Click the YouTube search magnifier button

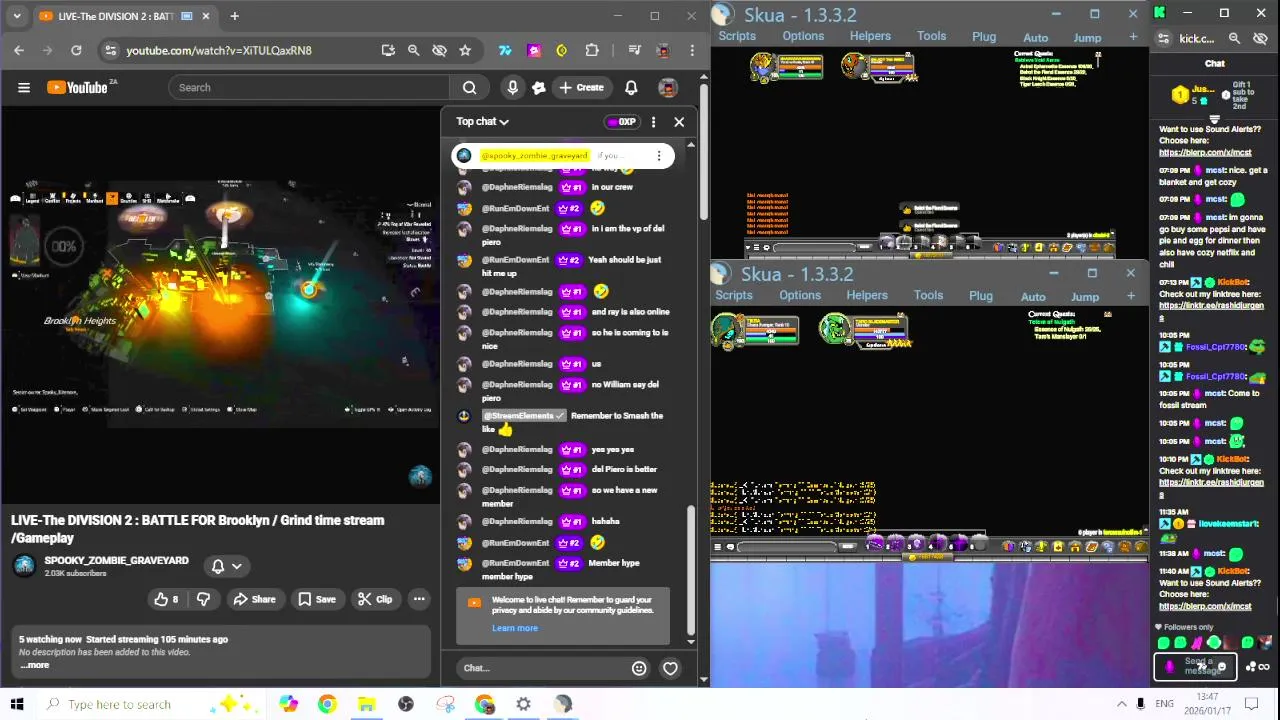click(469, 87)
